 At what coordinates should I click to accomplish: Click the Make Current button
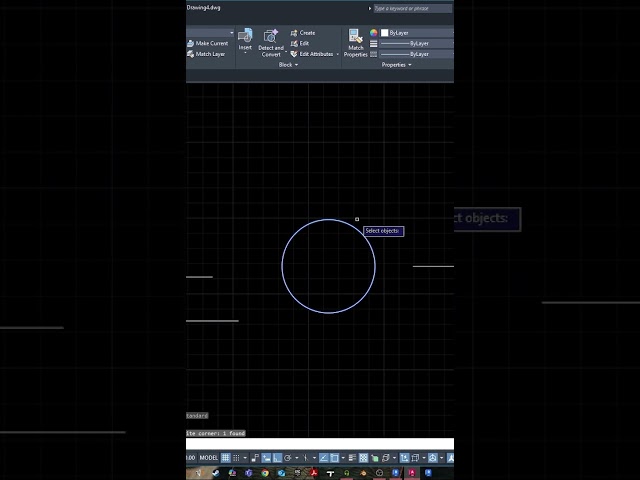[208, 43]
